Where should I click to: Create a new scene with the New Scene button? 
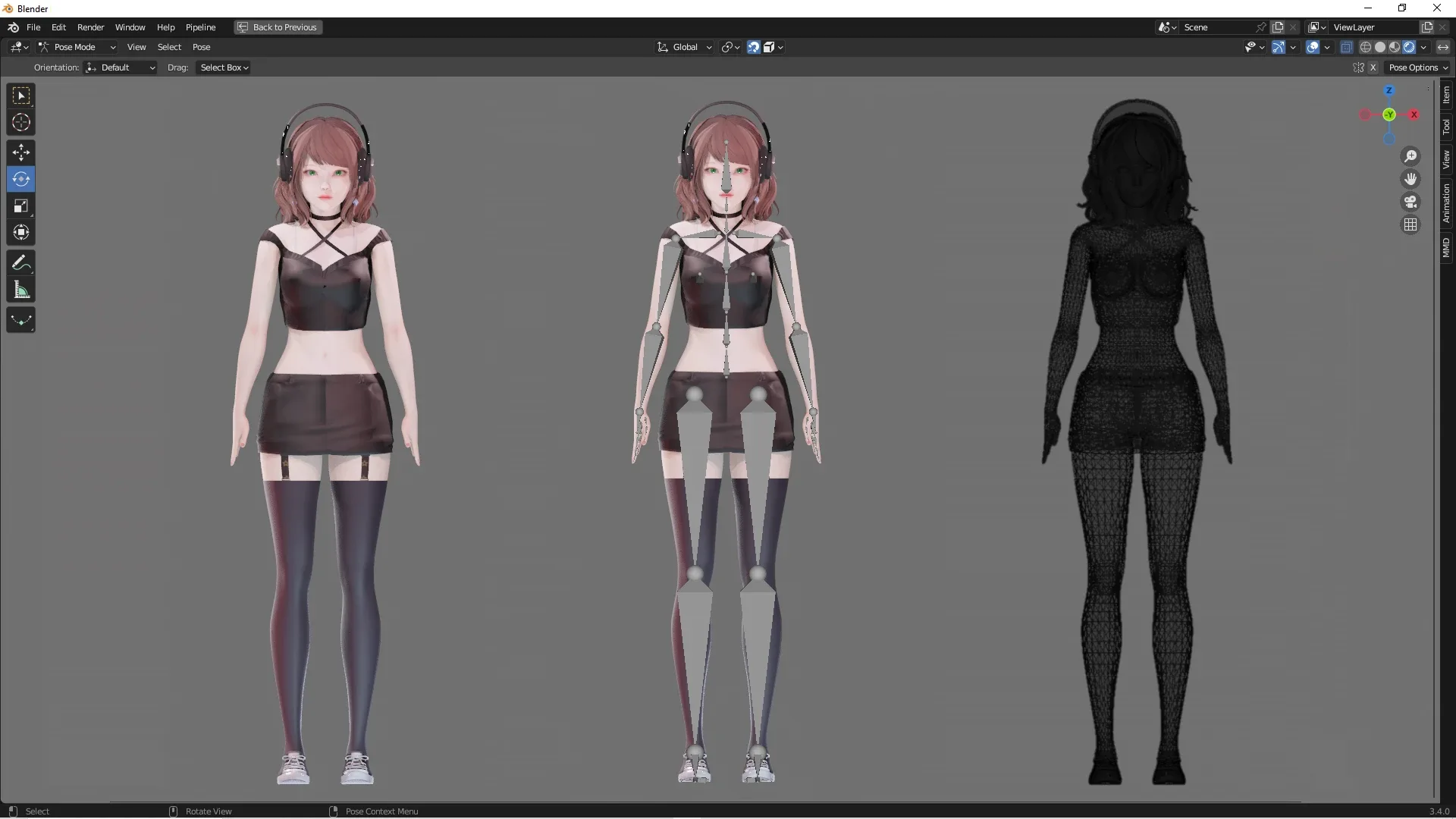pos(1279,27)
